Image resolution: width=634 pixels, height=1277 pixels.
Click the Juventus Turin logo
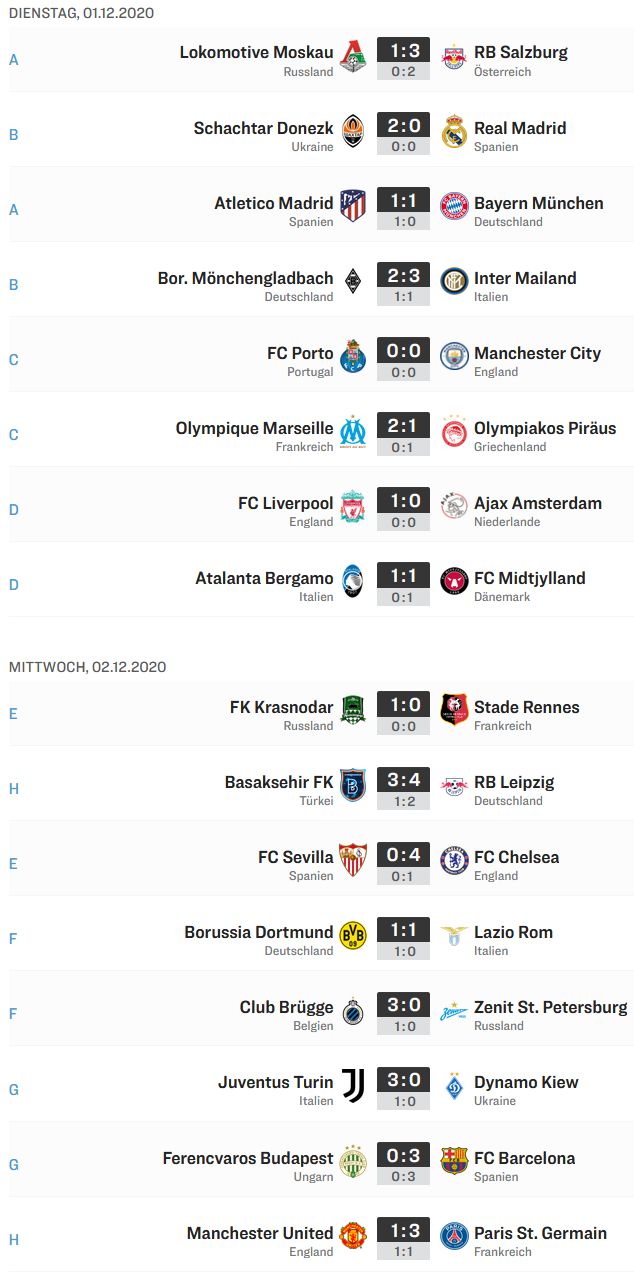[353, 1085]
